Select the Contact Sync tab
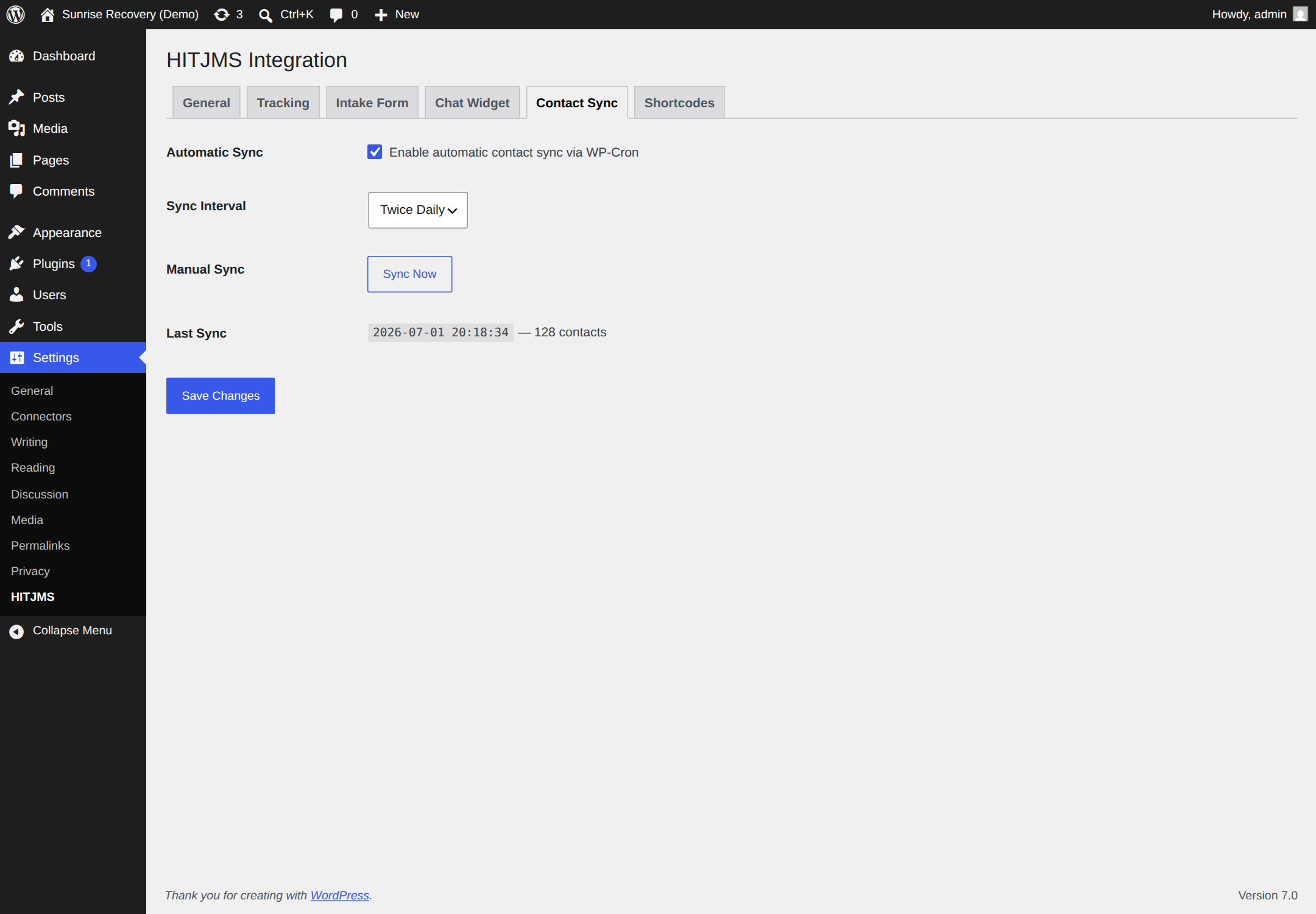The image size is (1316, 914). click(x=577, y=102)
